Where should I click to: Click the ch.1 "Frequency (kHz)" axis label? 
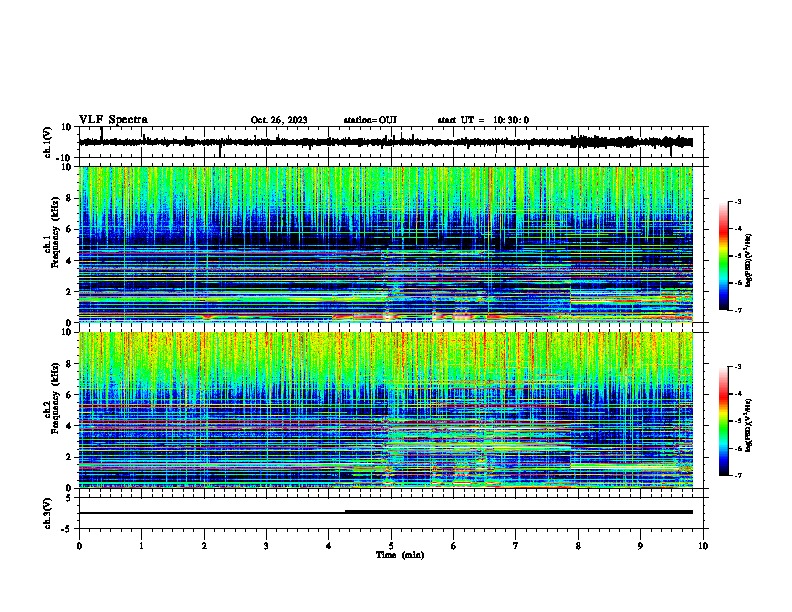click(55, 232)
